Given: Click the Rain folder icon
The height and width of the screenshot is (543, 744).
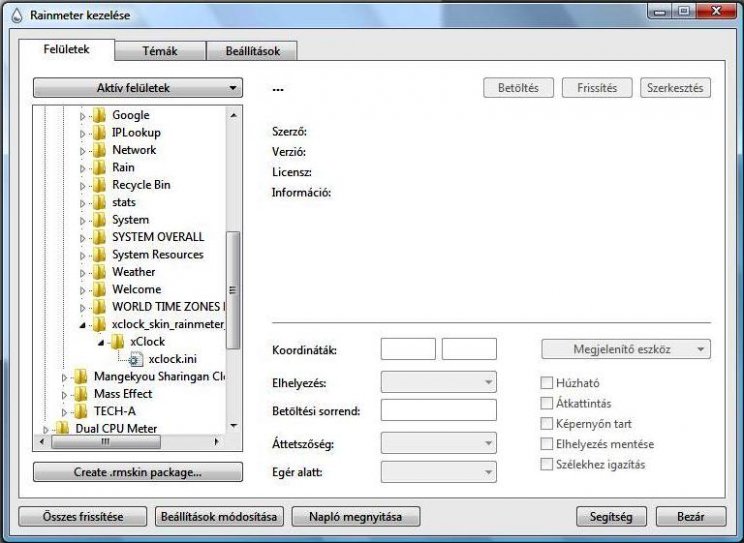Looking at the screenshot, I should click(99, 168).
